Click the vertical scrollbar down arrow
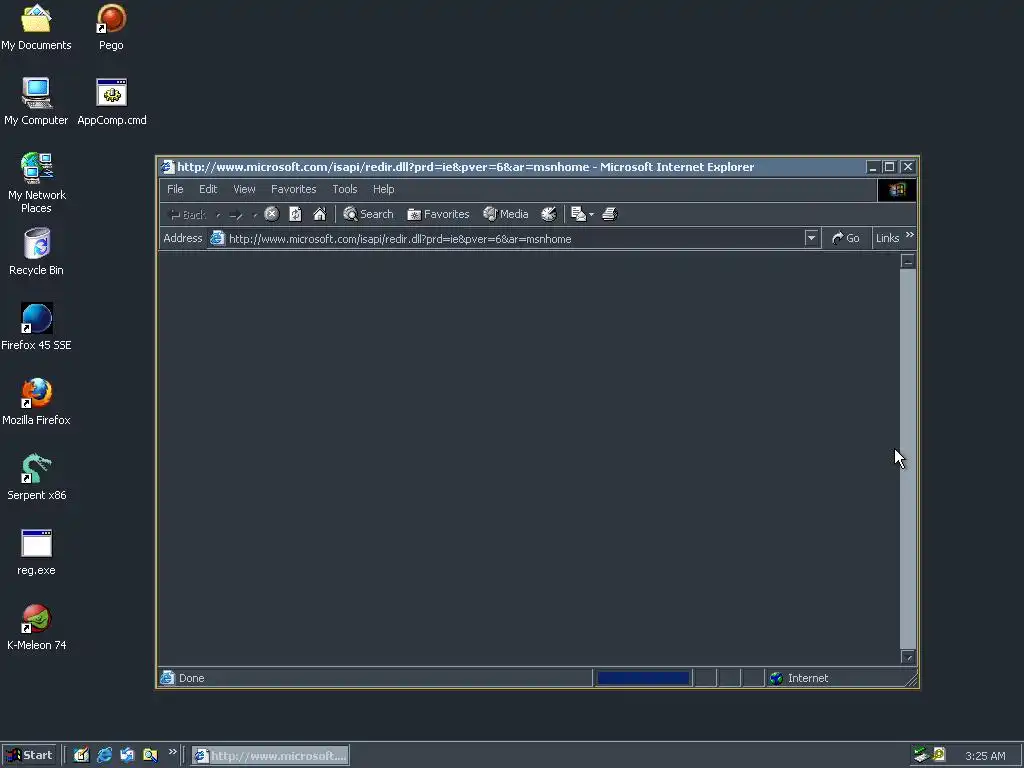Image resolution: width=1024 pixels, height=768 pixels. [x=908, y=656]
